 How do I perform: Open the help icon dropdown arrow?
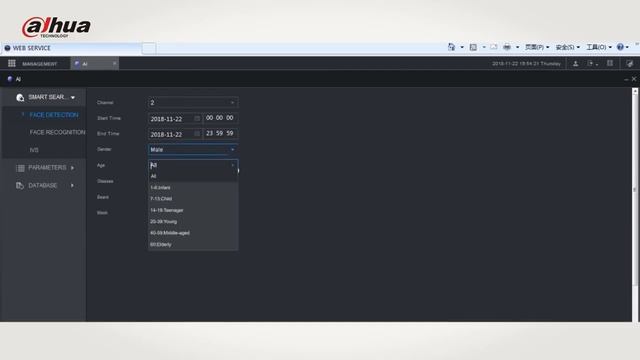627,47
